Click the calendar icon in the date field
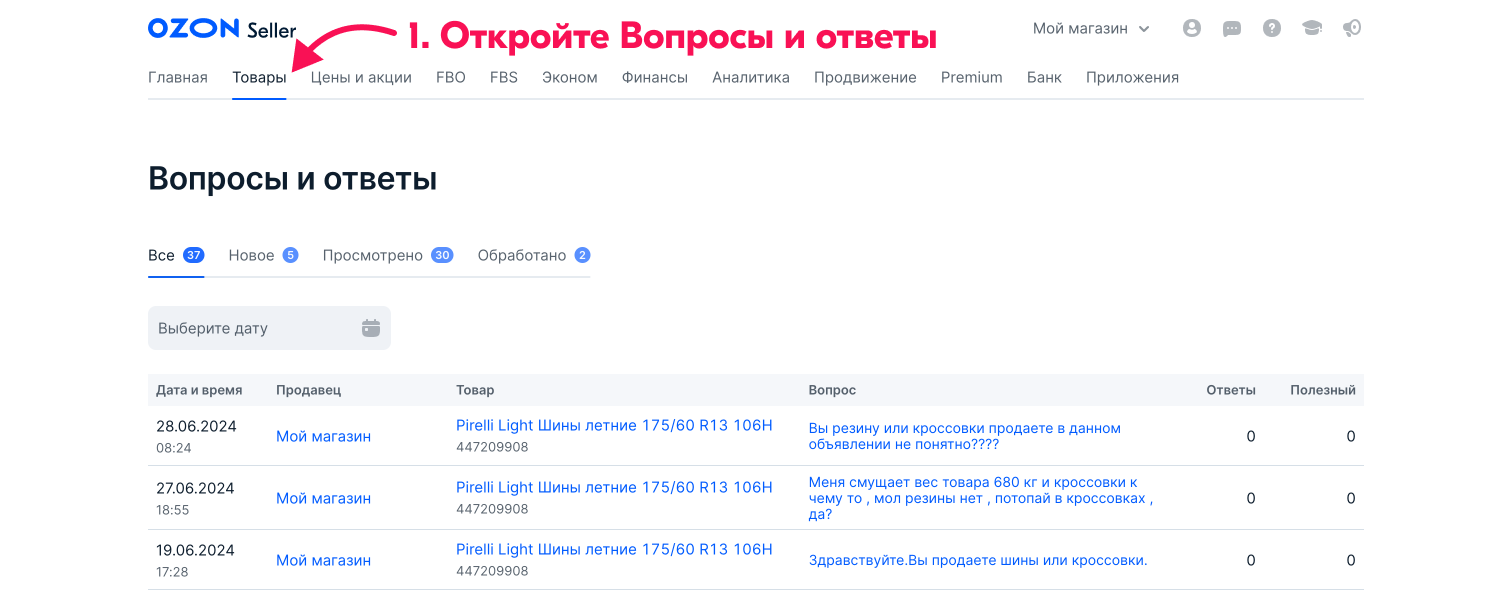This screenshot has width=1512, height=600. pos(371,328)
